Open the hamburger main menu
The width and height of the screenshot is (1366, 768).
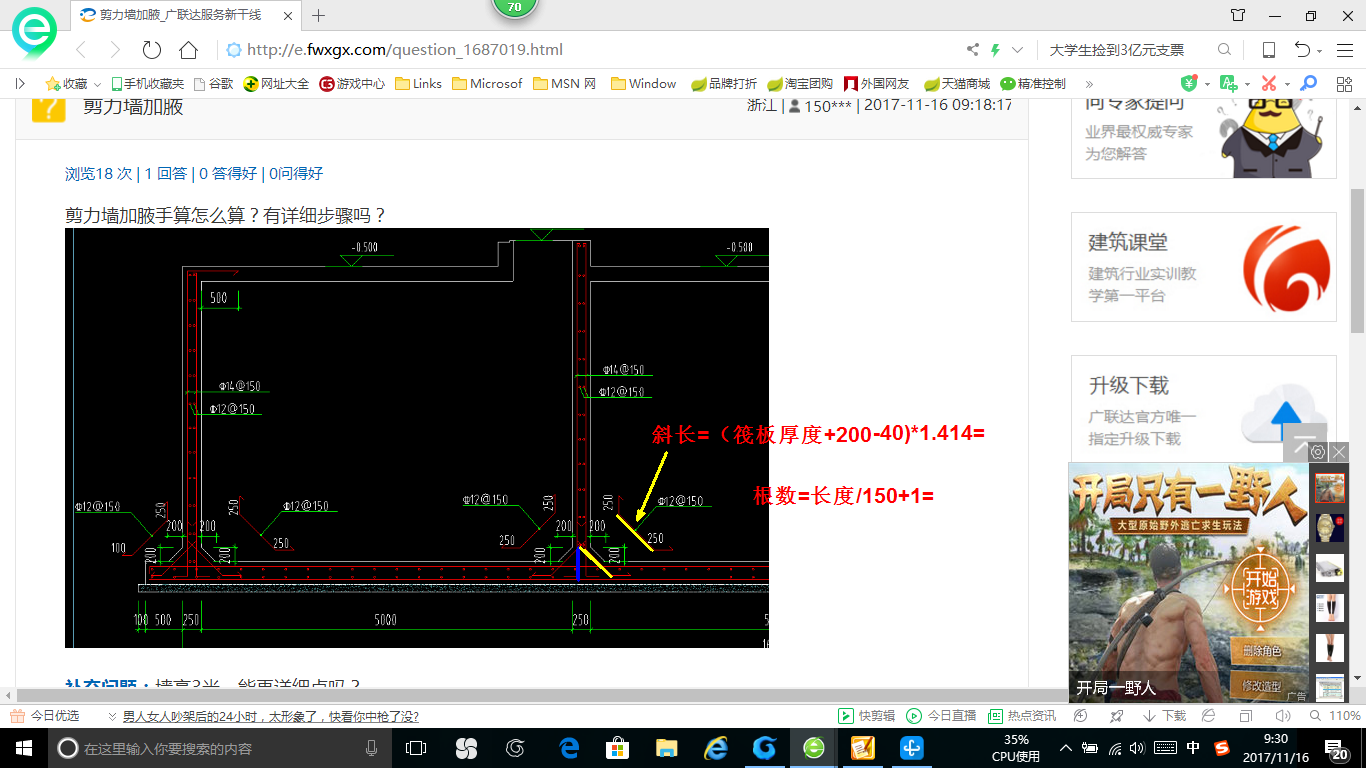coord(1345,50)
